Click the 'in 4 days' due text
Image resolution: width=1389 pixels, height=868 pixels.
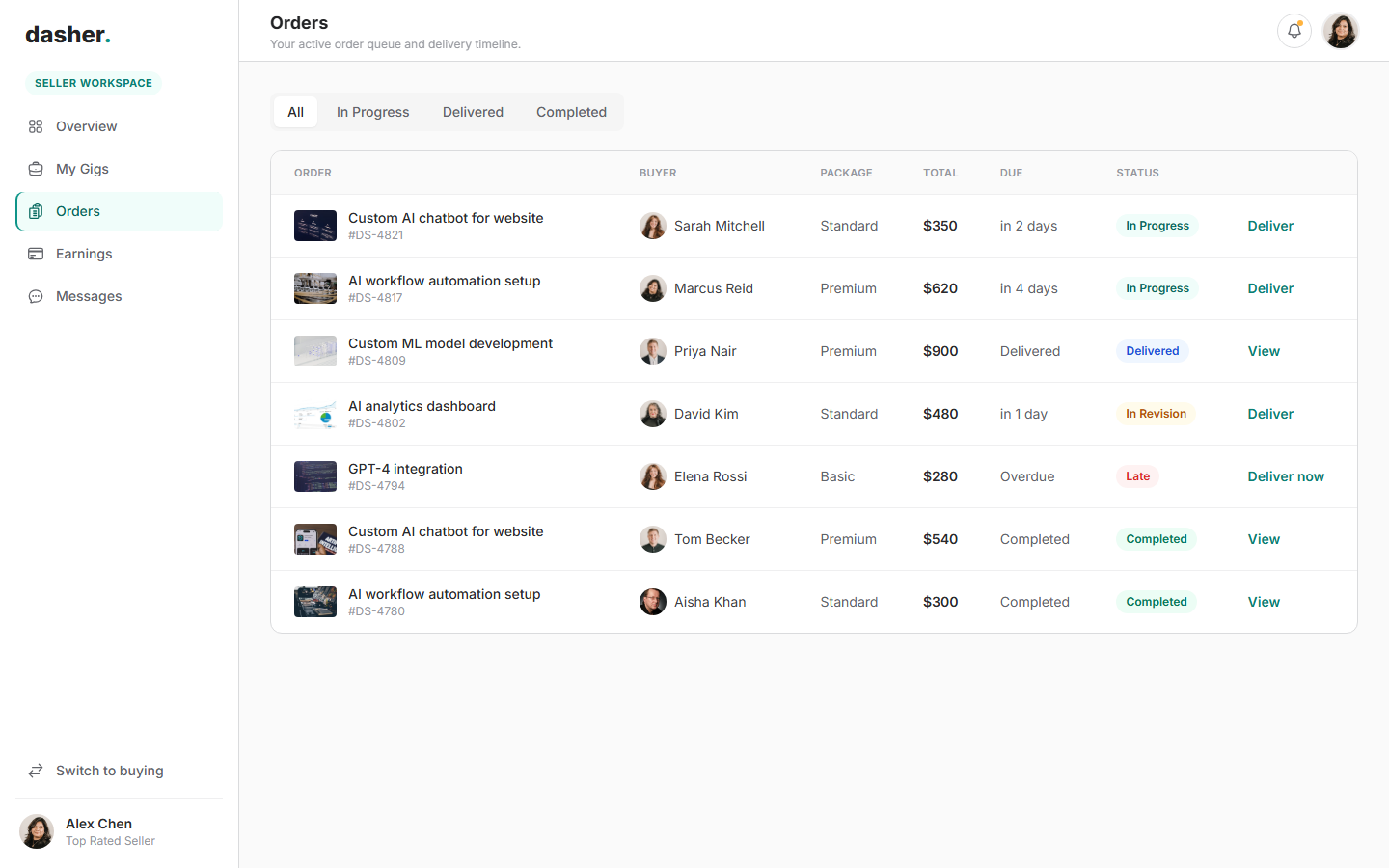1028,288
